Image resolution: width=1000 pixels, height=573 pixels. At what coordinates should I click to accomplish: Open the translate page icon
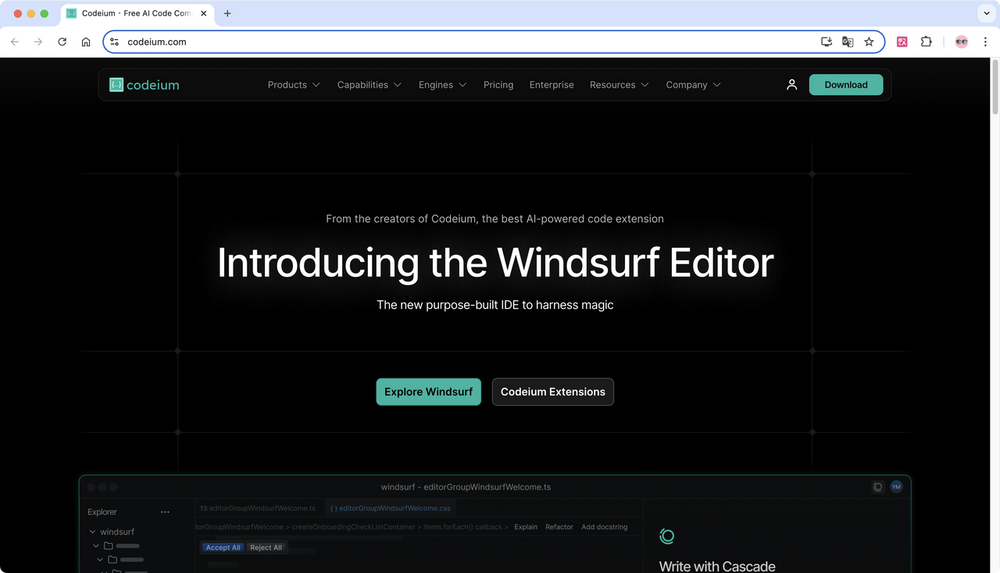(x=848, y=42)
